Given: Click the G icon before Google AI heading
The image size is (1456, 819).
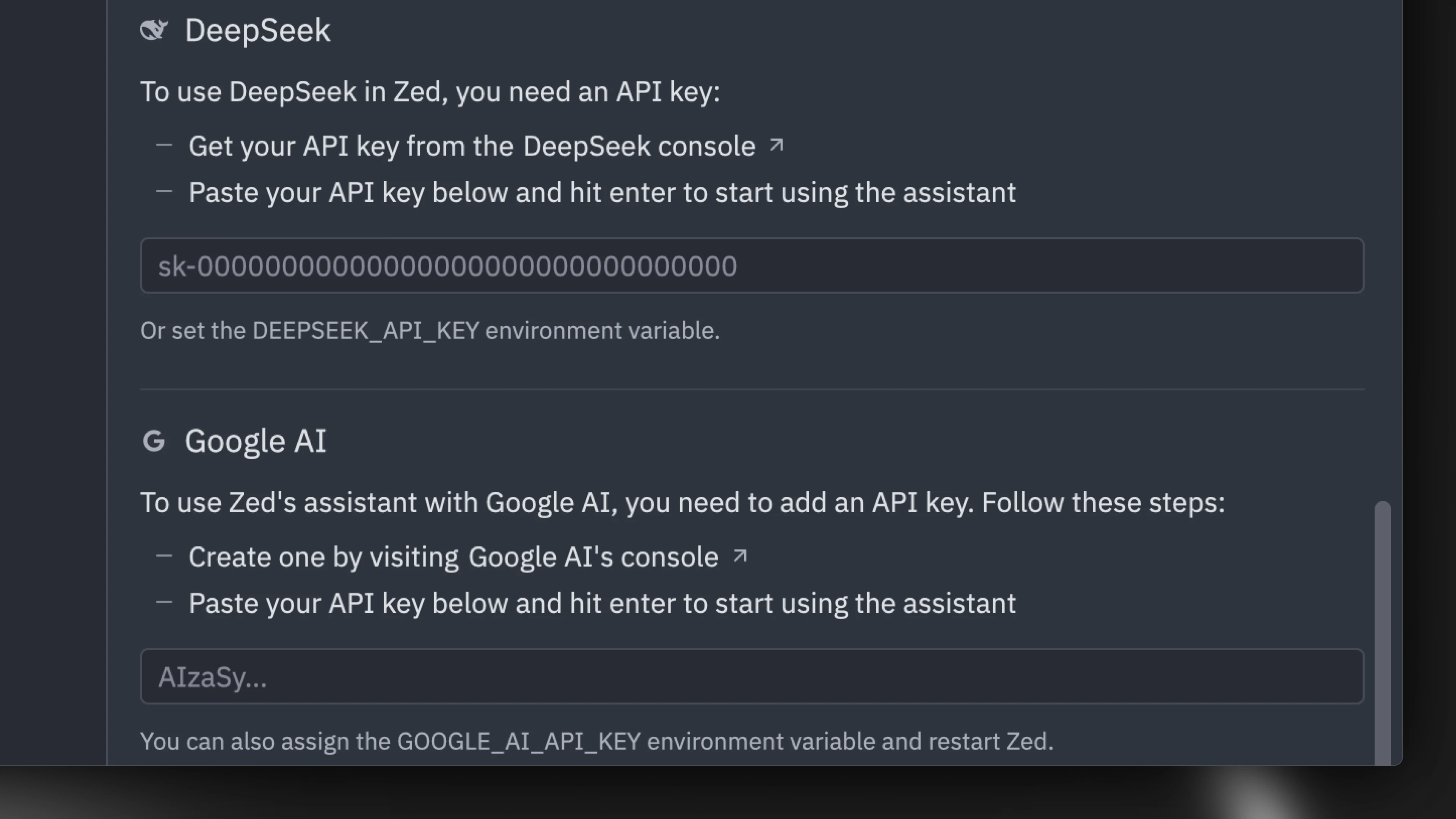Looking at the screenshot, I should [x=155, y=441].
